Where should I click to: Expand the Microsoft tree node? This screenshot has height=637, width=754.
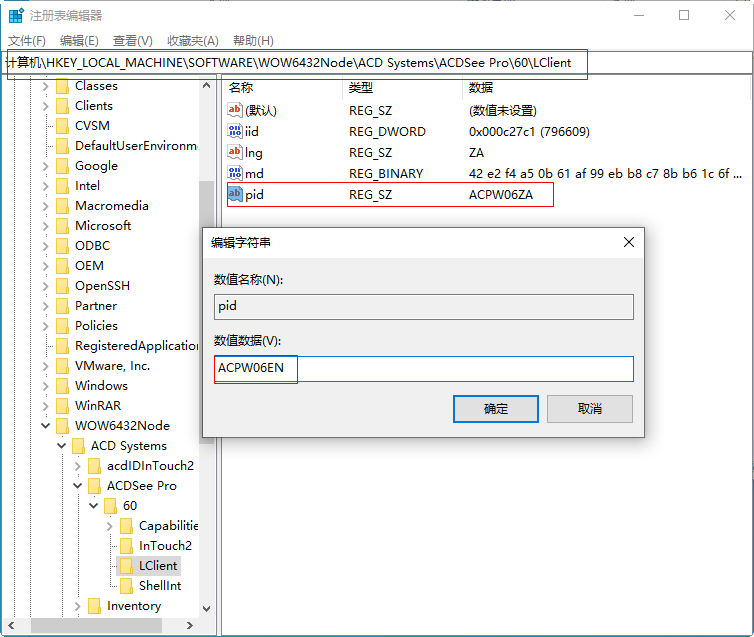pyautogui.click(x=46, y=226)
